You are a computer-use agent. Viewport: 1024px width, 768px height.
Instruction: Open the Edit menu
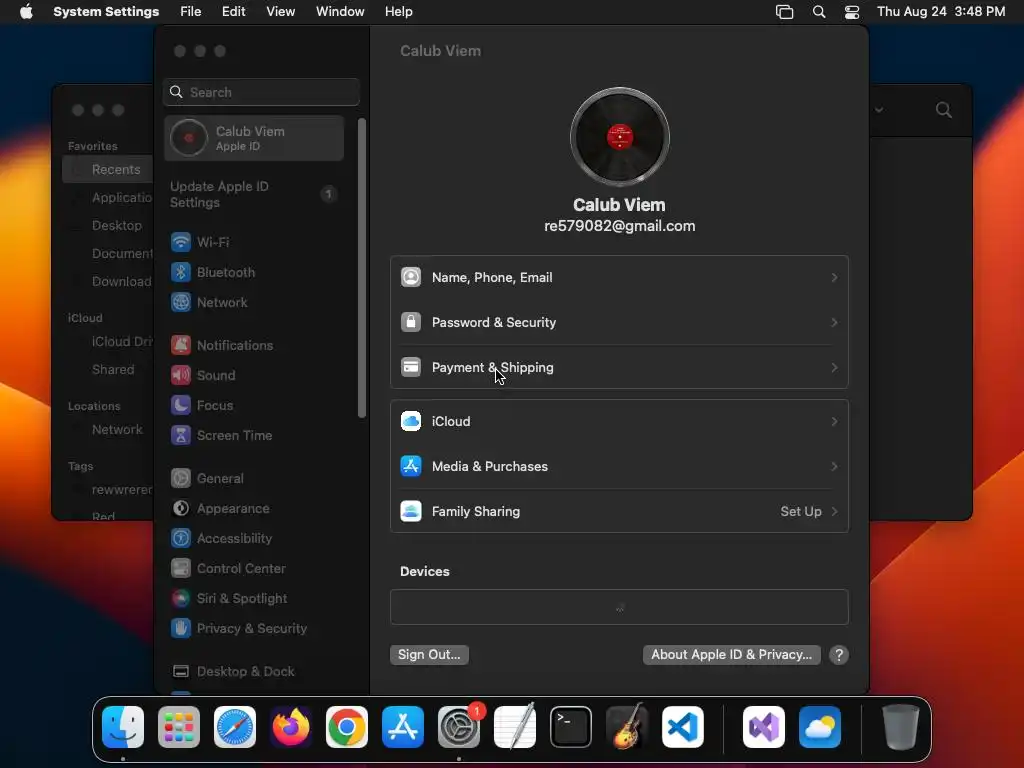click(x=233, y=12)
